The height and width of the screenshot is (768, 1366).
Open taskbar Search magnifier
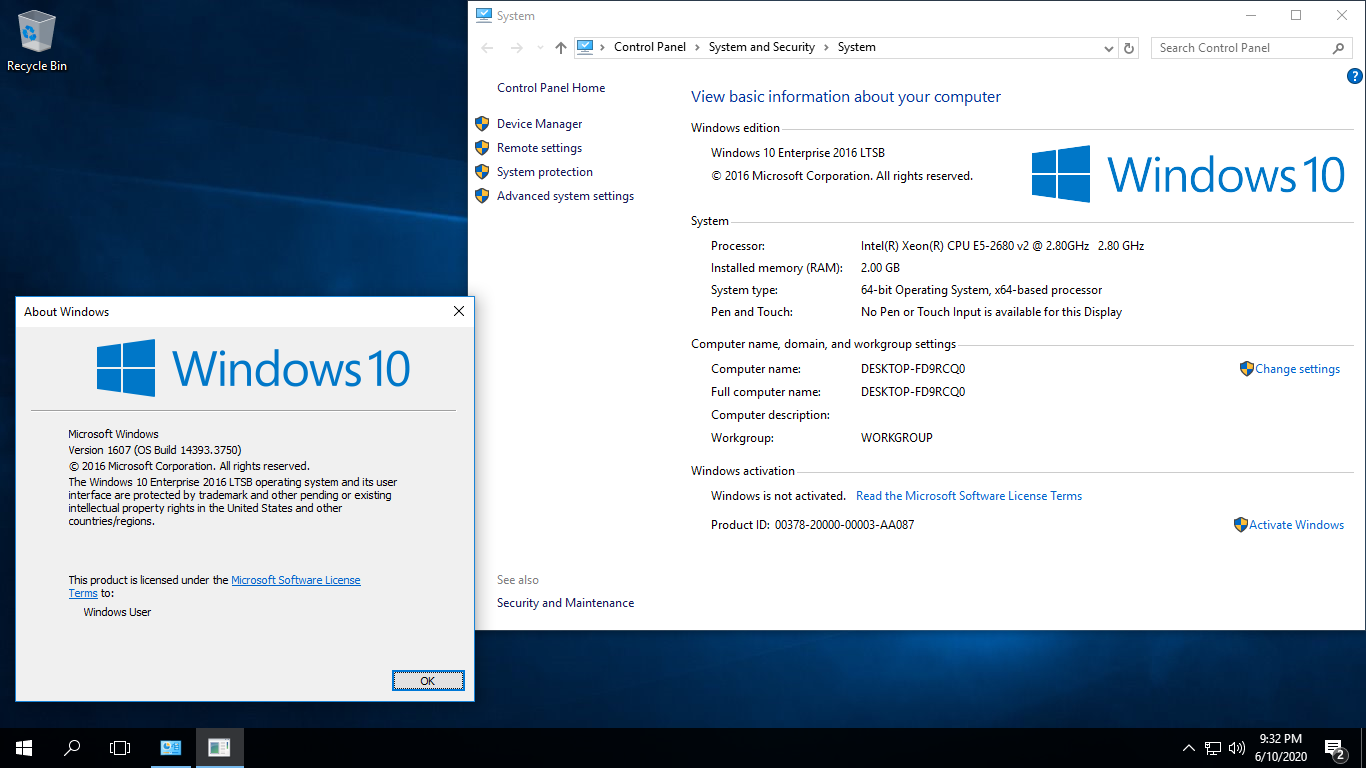coord(72,747)
